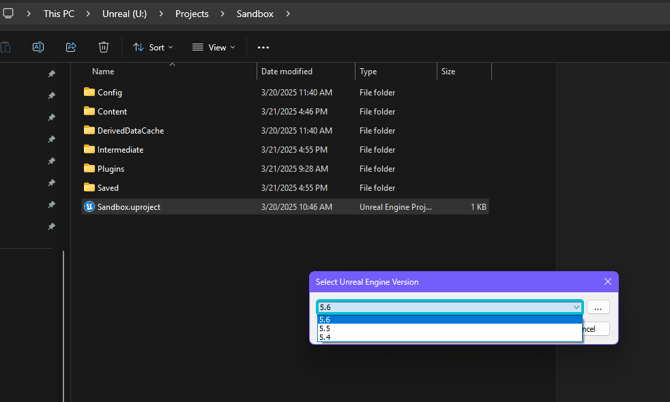
Task: Click Content's date 3/21/2025 4:46 PM
Action: click(x=294, y=112)
